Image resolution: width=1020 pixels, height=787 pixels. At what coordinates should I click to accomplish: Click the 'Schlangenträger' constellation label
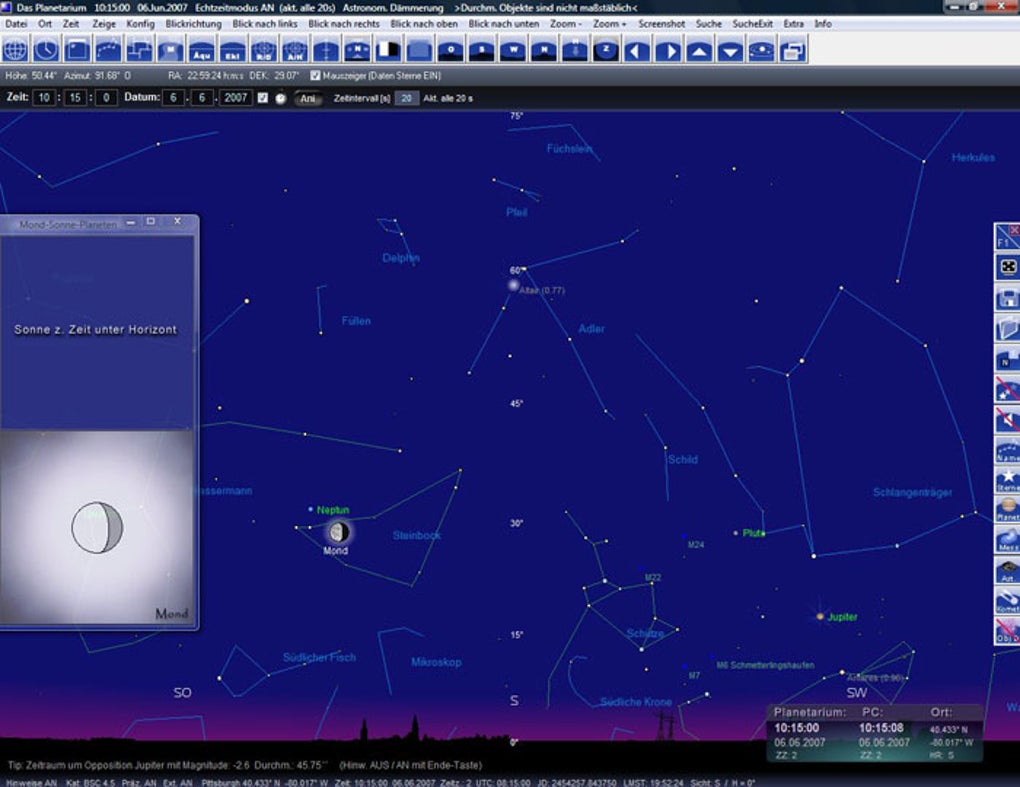pyautogui.click(x=912, y=492)
